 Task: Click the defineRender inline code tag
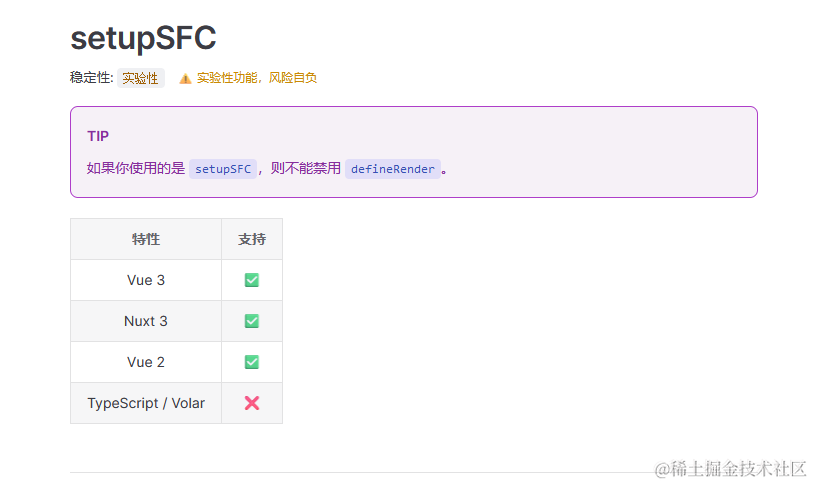393,169
